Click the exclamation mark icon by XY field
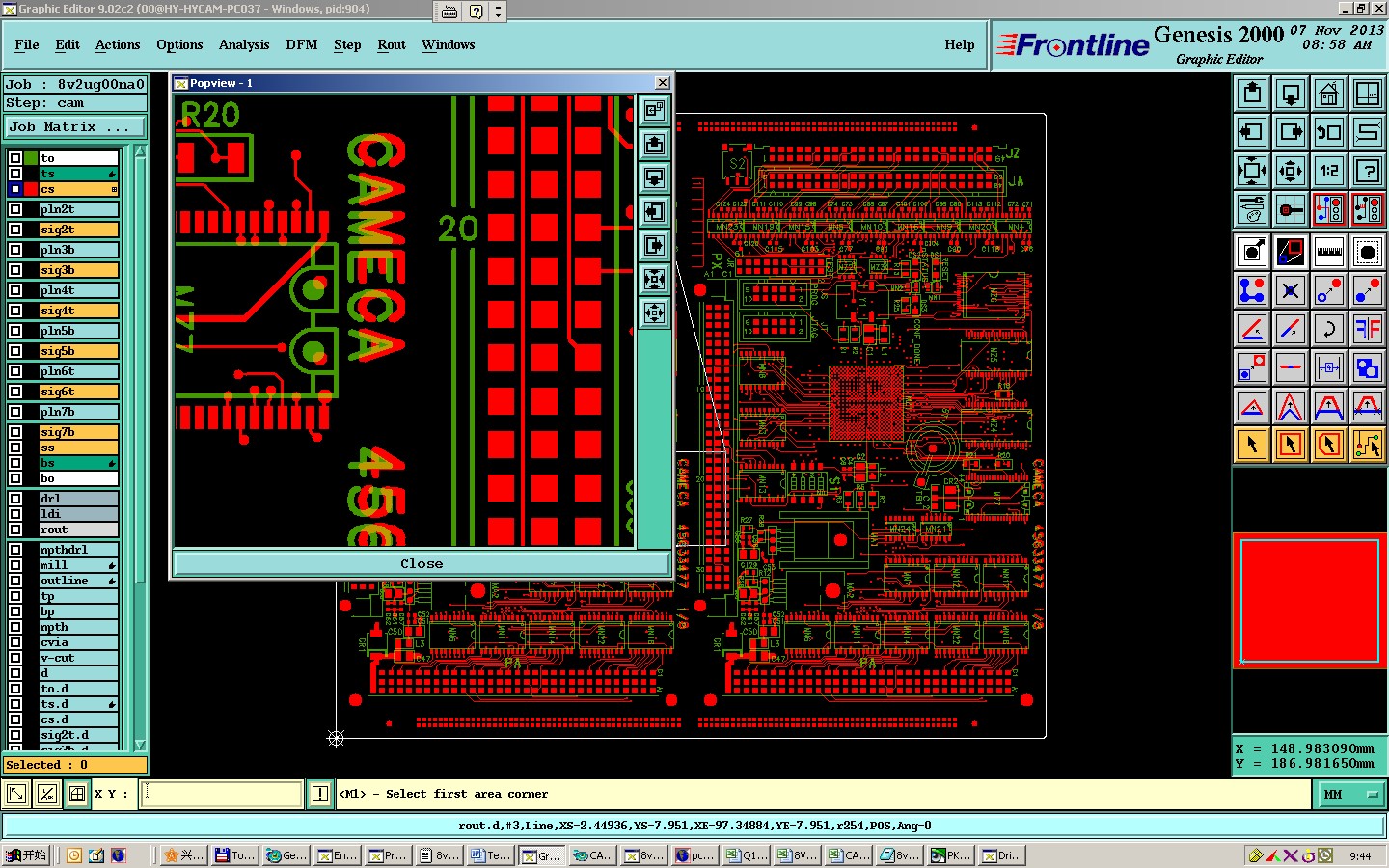The width and height of the screenshot is (1389, 868). [x=320, y=794]
